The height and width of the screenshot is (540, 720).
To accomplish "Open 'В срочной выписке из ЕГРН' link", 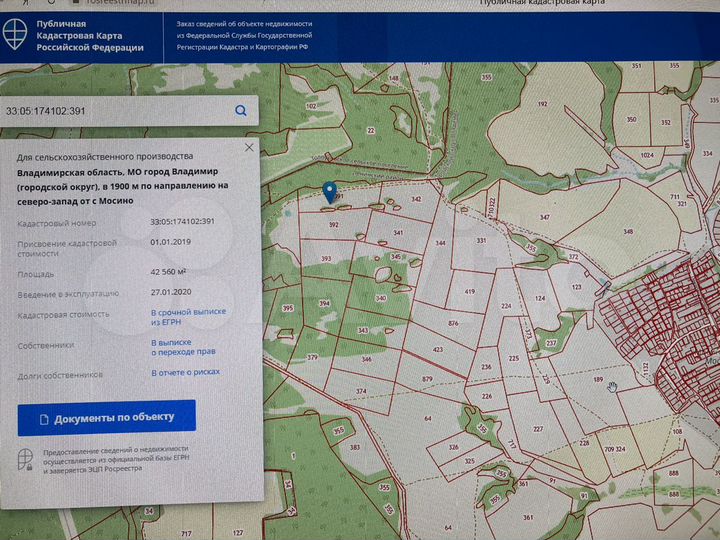I will click(x=188, y=317).
